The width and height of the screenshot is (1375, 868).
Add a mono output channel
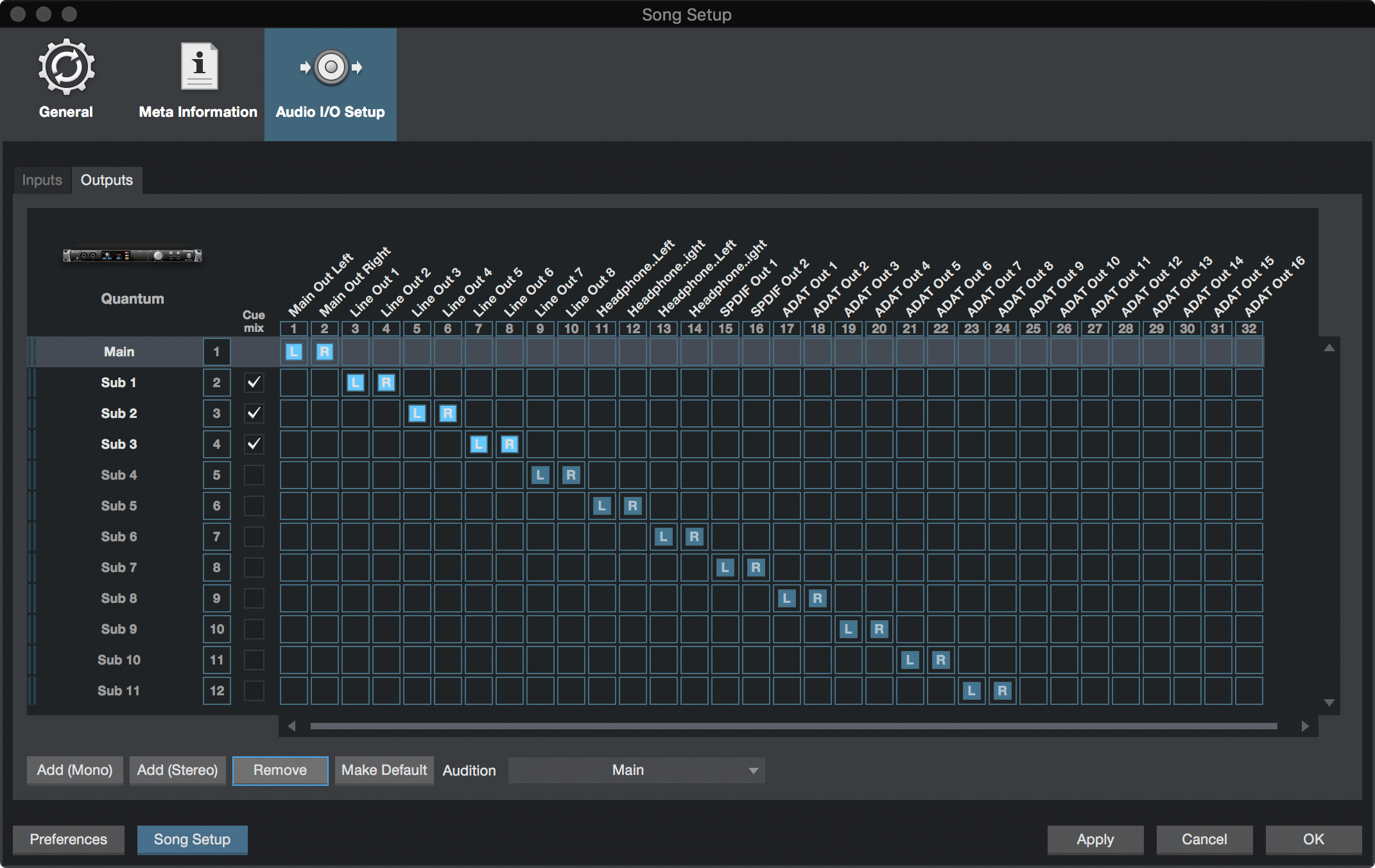pos(75,770)
